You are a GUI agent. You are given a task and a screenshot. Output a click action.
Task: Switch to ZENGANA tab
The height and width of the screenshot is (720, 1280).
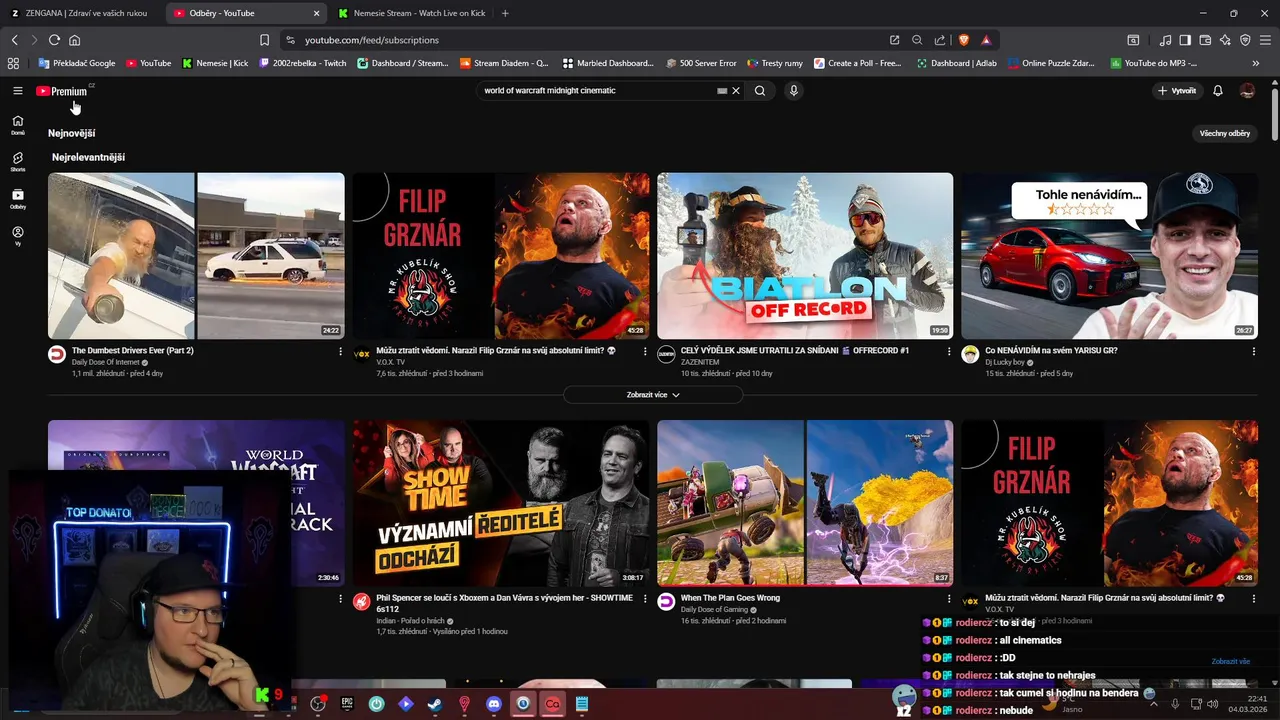[82, 13]
